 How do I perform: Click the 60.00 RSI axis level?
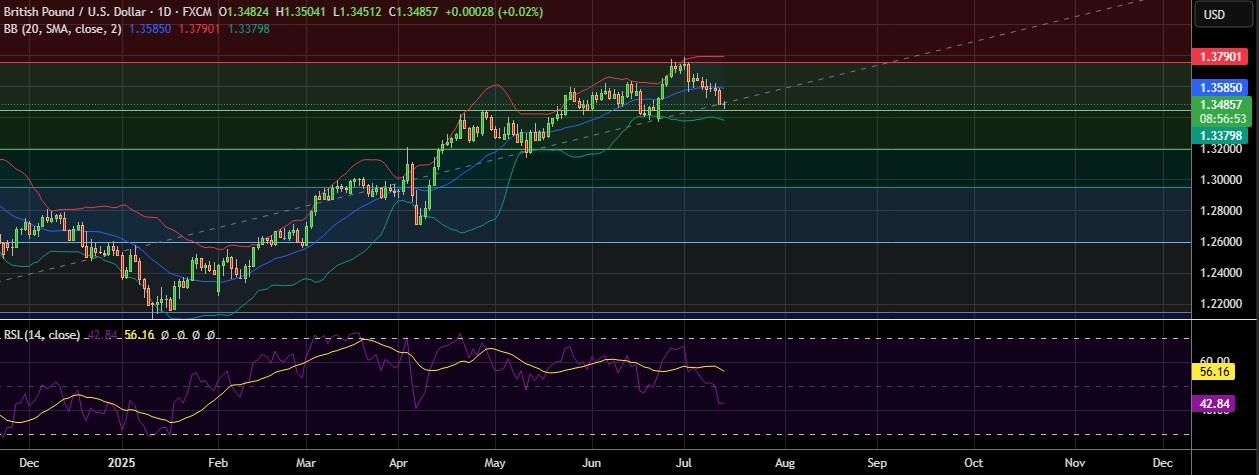tap(1216, 358)
